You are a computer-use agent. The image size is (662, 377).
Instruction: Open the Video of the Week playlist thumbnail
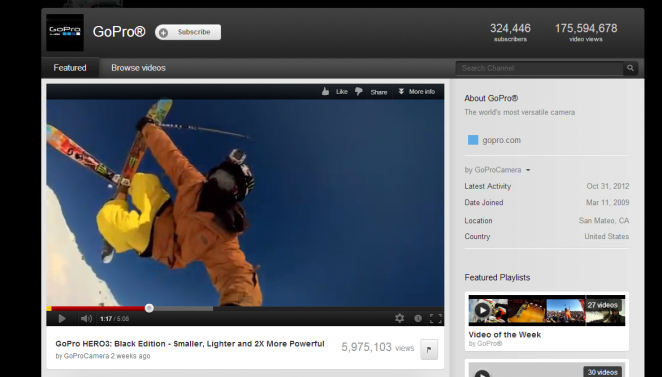[x=547, y=310]
